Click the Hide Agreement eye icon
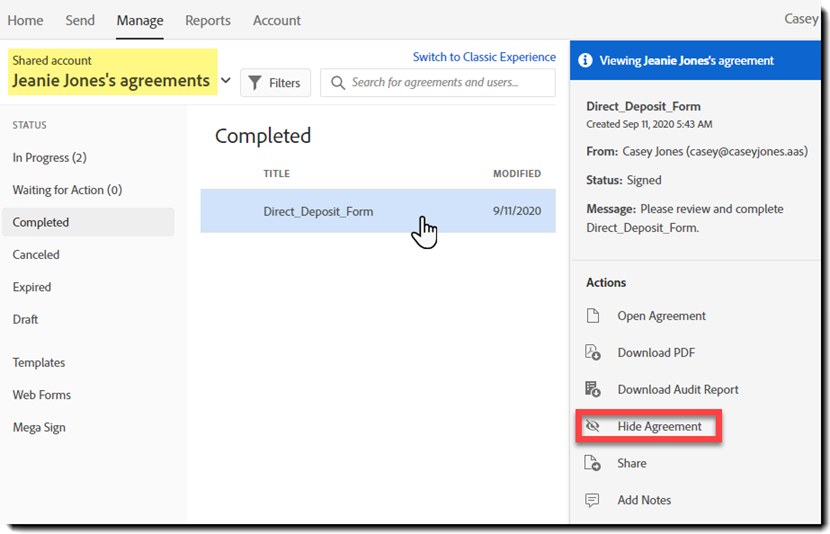 [x=593, y=427]
